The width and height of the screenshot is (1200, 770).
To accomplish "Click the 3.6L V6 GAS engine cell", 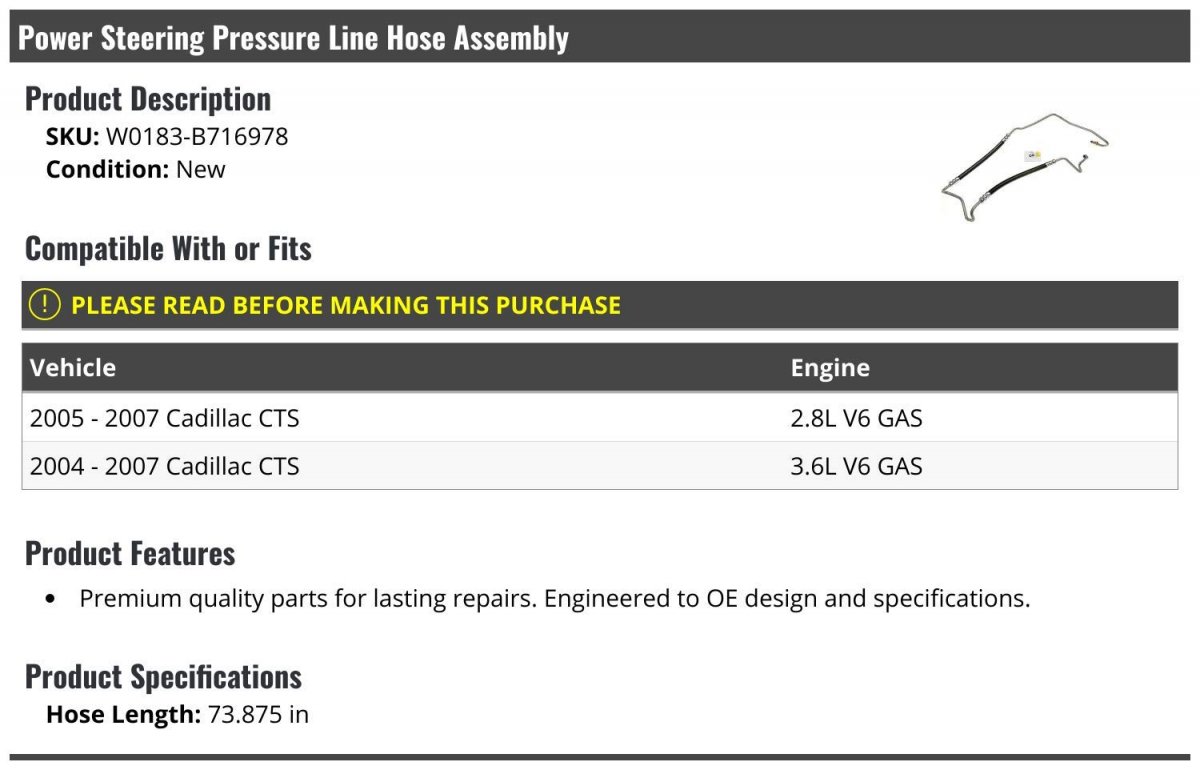I will point(856,465).
